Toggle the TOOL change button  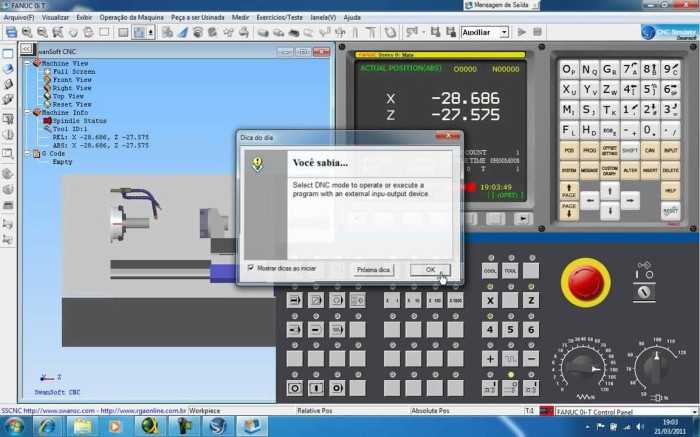coord(510,271)
